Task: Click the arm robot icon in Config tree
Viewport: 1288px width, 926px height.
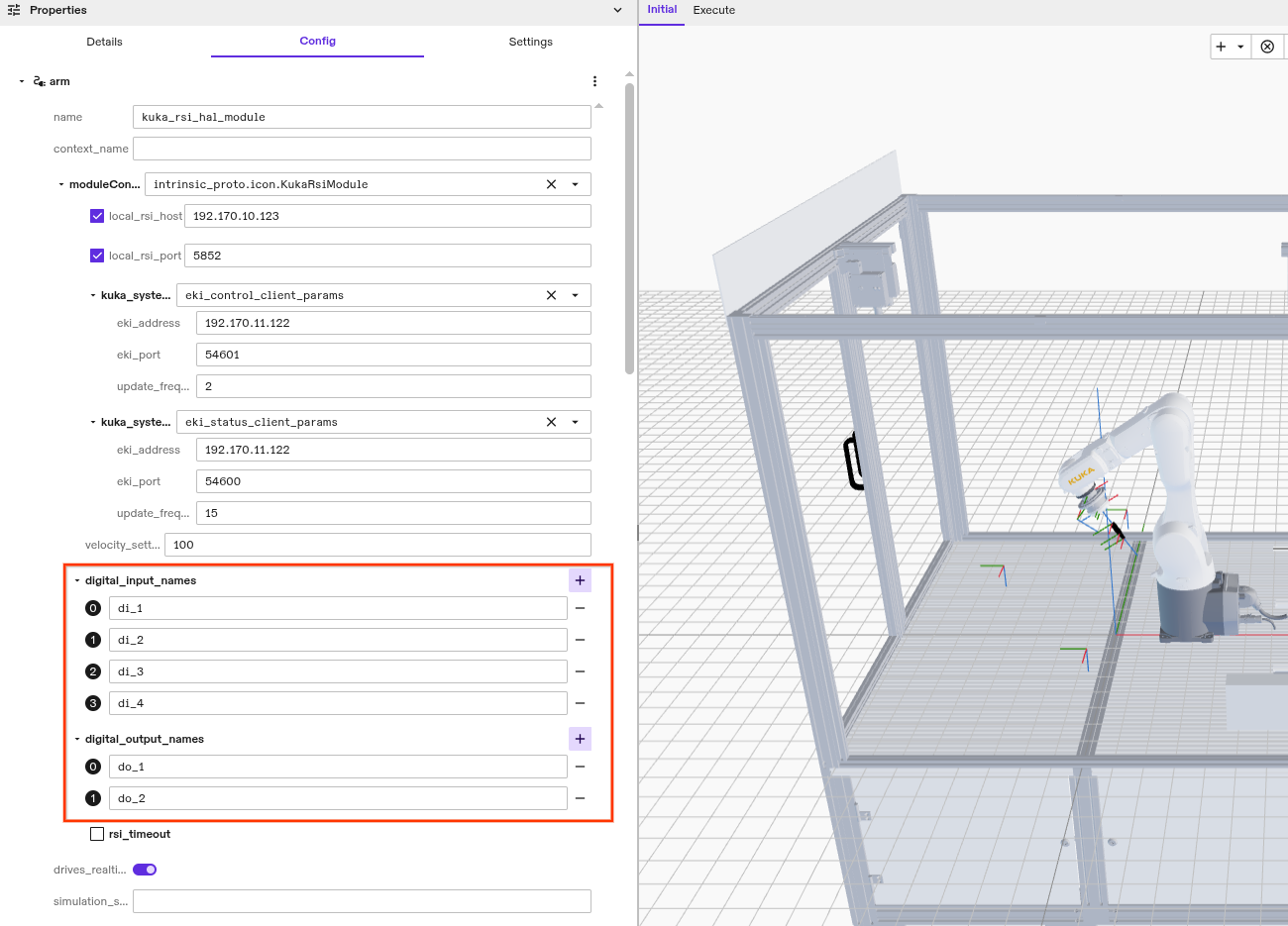Action: coord(38,81)
